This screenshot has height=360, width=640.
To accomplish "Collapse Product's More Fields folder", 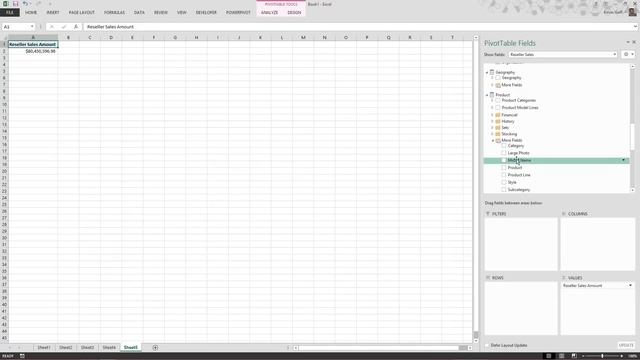I will [493, 140].
